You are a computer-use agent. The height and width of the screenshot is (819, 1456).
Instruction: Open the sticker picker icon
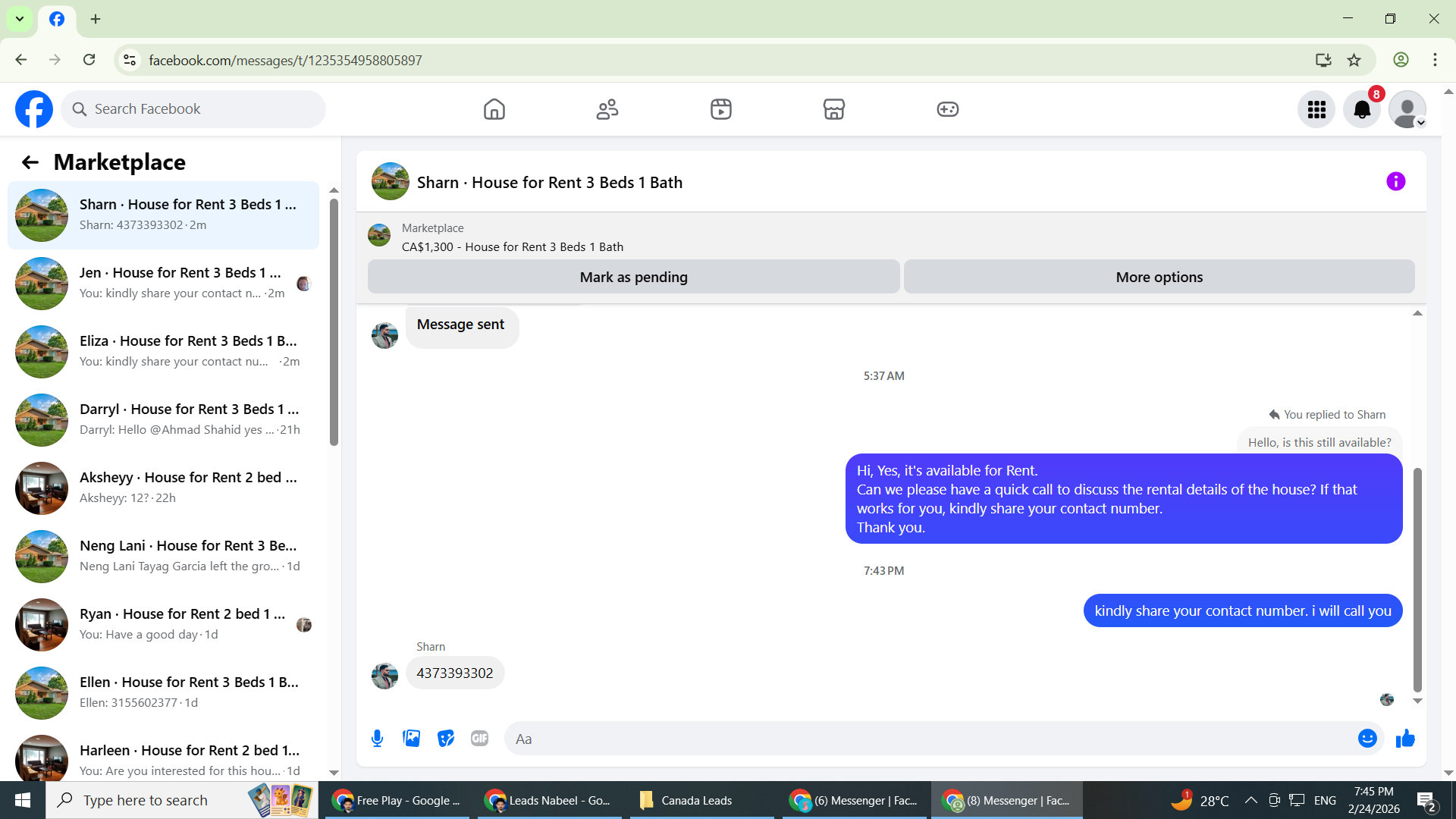[x=446, y=739]
